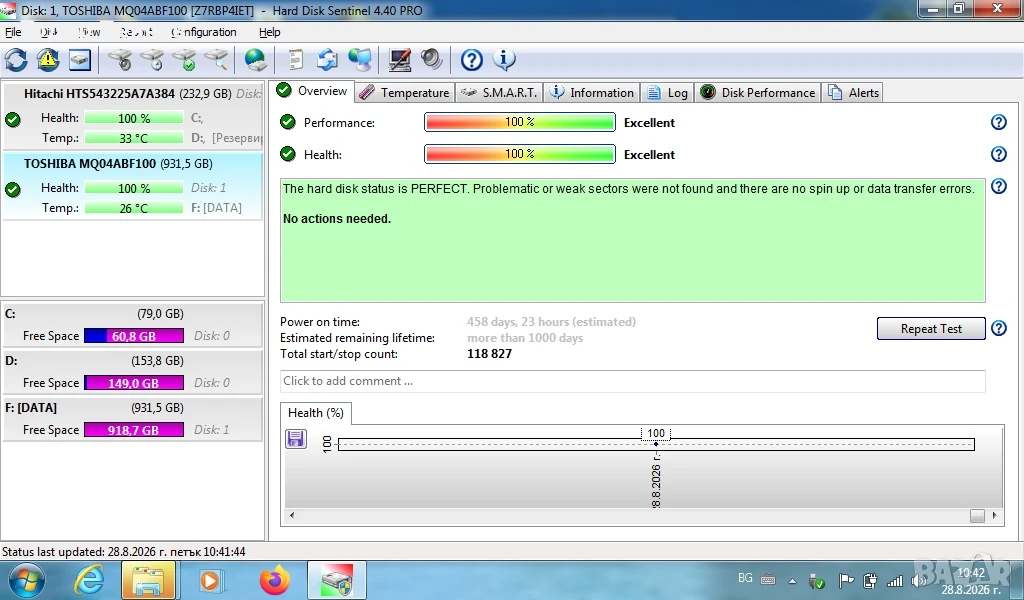
Task: Switch to the Alerts tab
Action: (x=853, y=93)
